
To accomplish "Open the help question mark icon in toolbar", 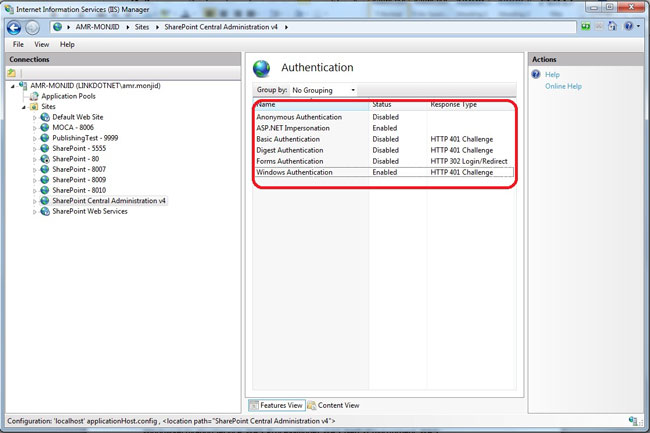I will pos(629,27).
